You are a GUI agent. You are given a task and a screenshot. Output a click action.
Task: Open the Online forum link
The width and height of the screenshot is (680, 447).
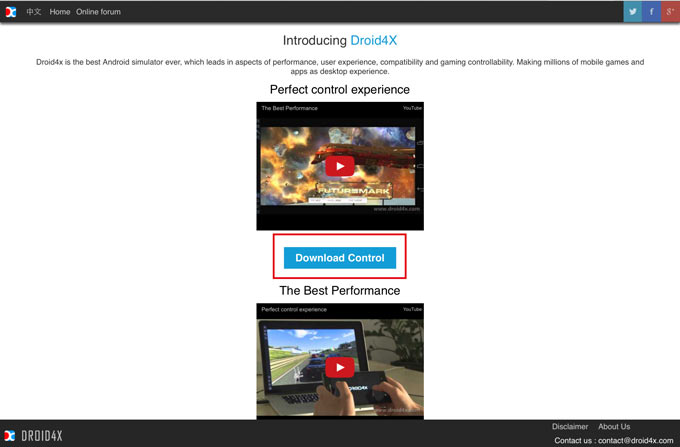pos(98,12)
